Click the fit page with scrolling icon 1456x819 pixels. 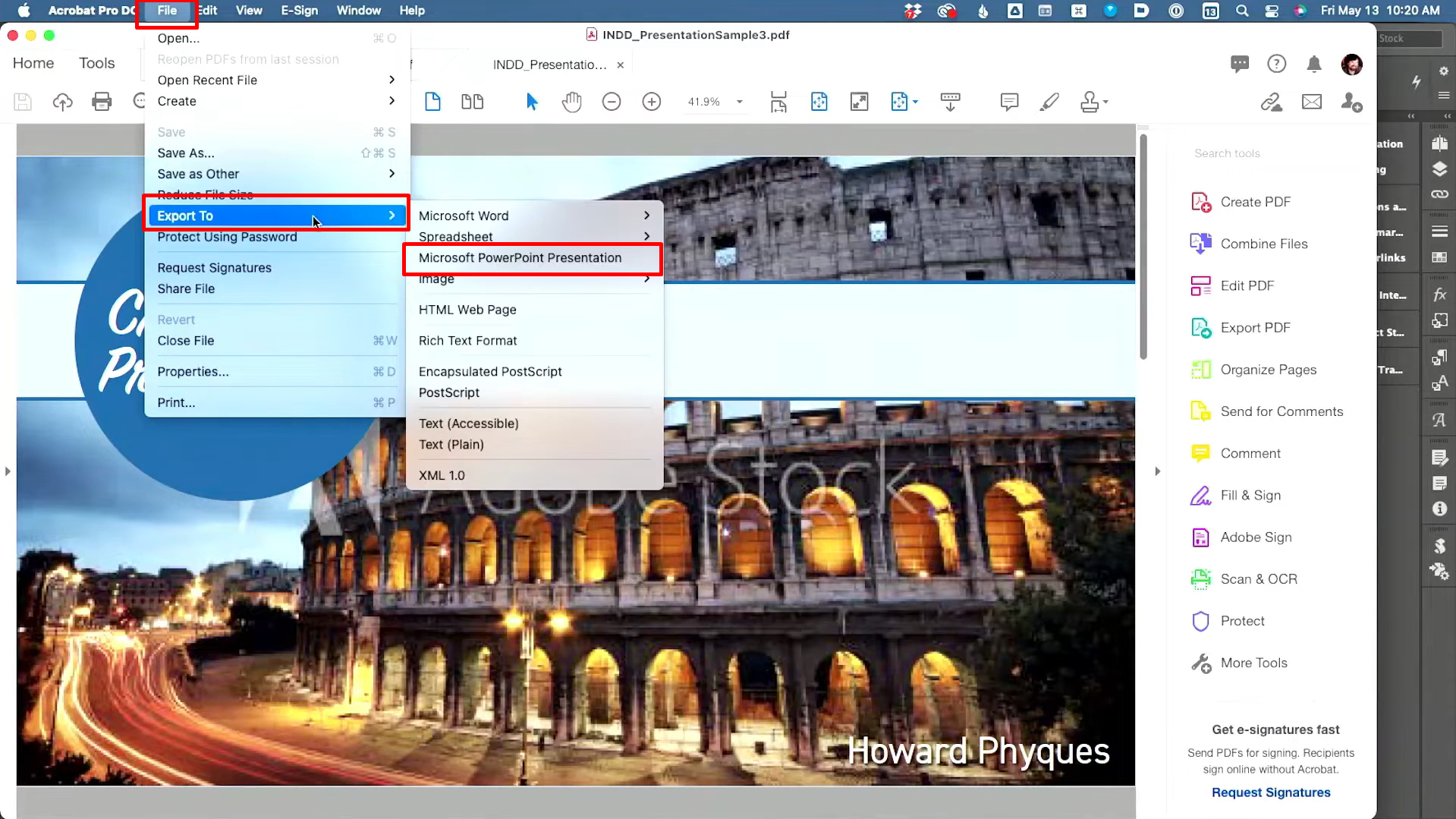[x=778, y=102]
